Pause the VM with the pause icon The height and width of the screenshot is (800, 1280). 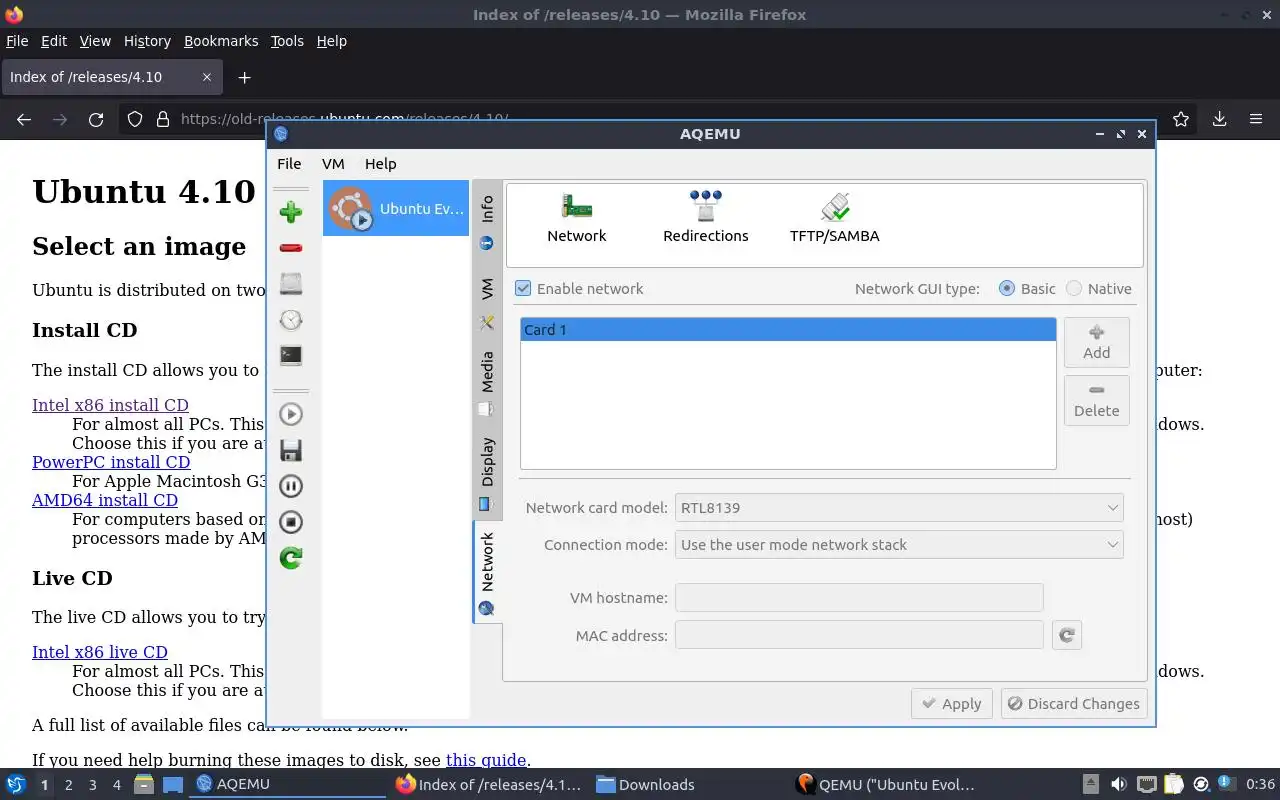point(291,486)
